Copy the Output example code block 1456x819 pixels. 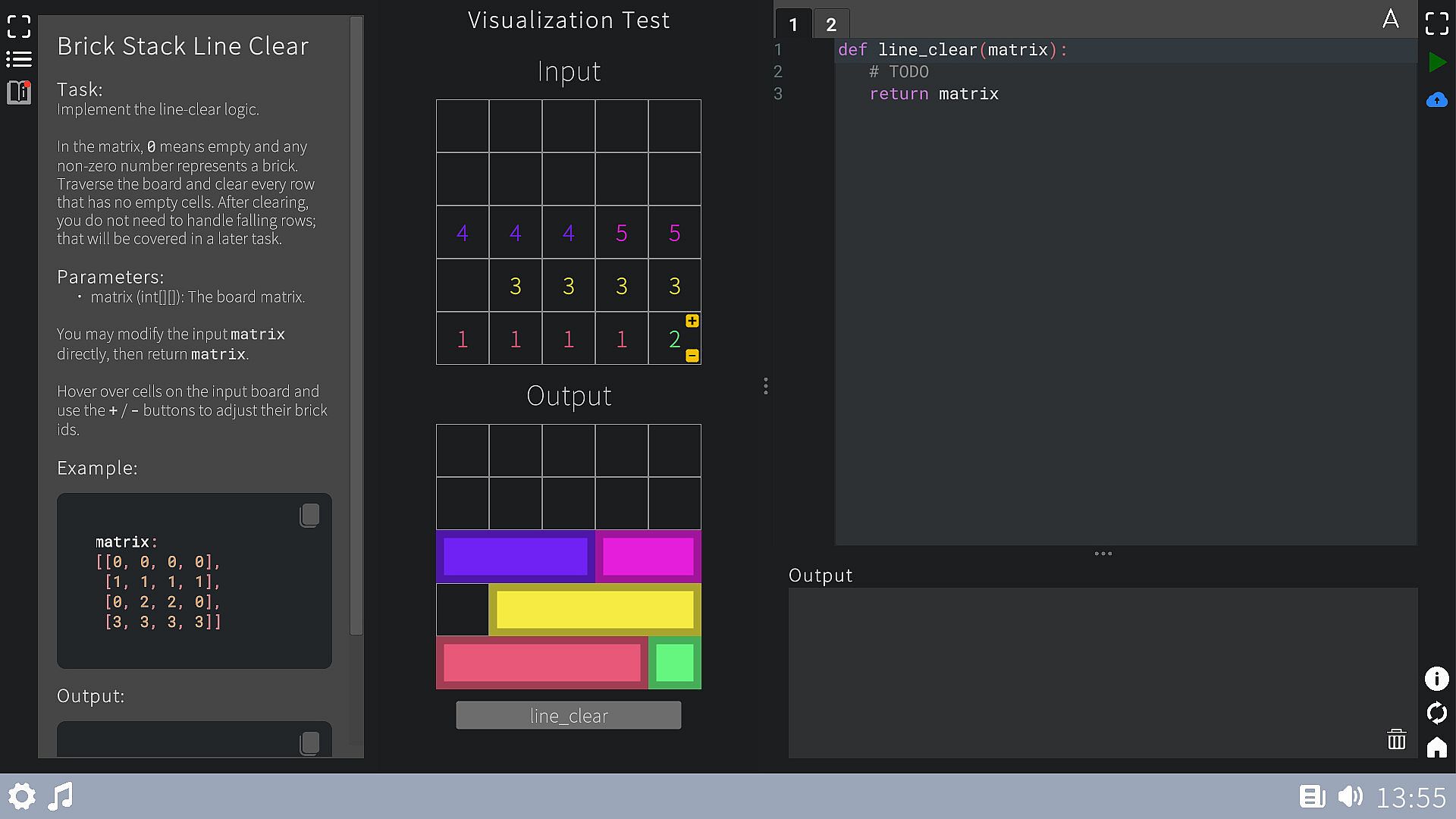coord(309,743)
